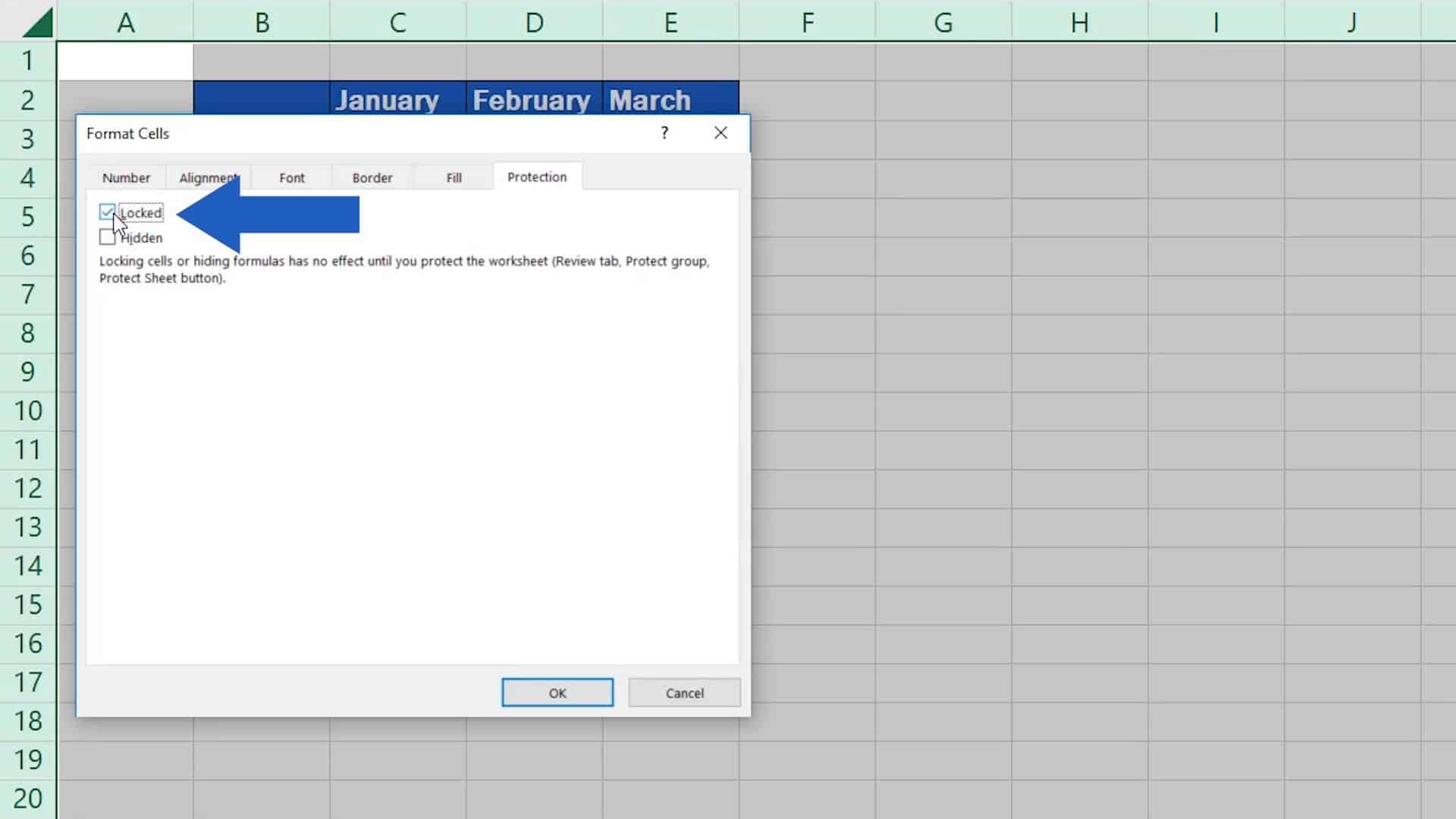The image size is (1456, 819).
Task: Switch to the Number tab
Action: point(126,177)
